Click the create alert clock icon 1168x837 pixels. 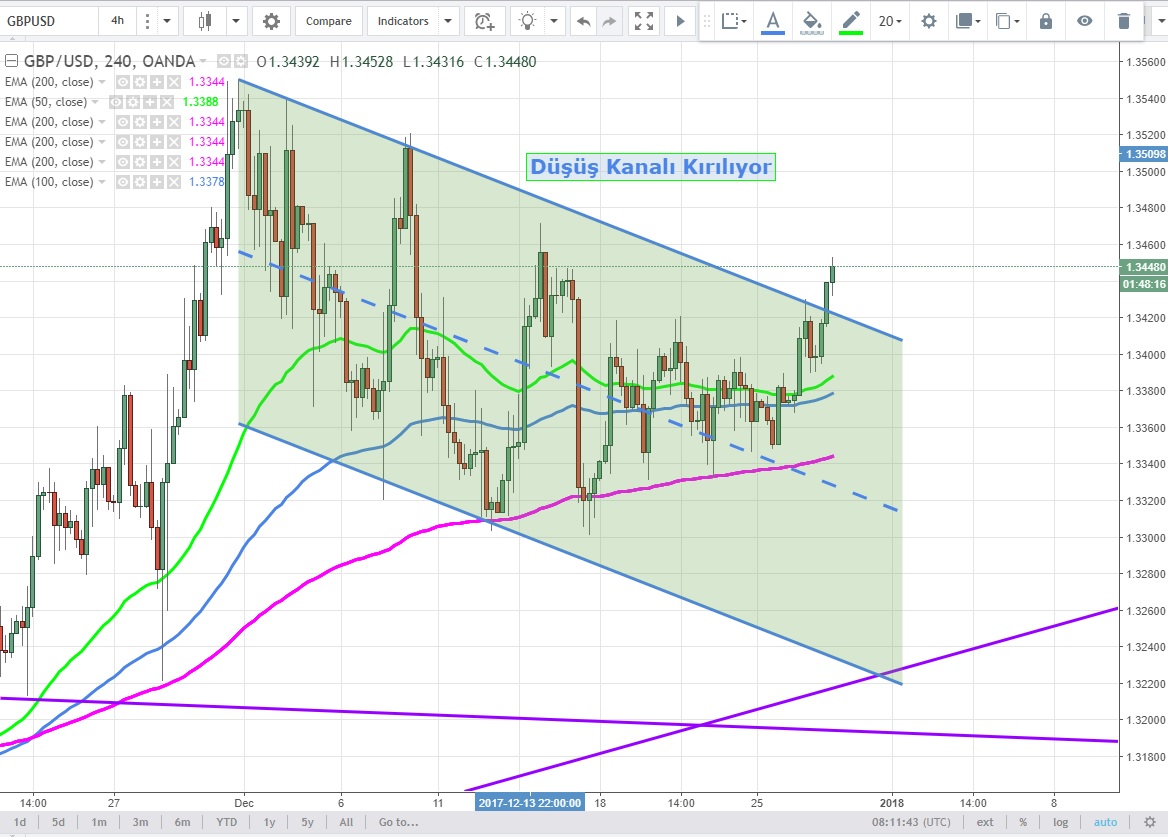[484, 21]
